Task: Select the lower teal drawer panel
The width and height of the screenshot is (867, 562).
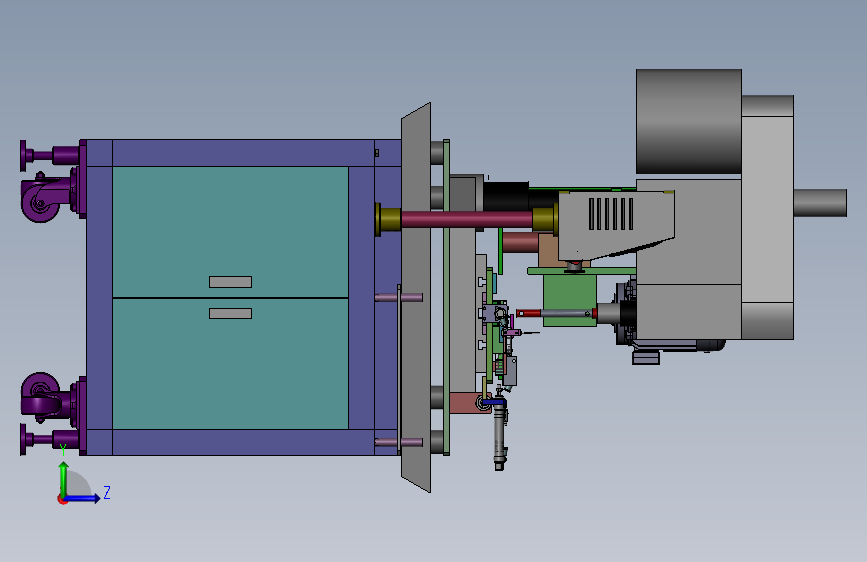Action: click(x=230, y=364)
